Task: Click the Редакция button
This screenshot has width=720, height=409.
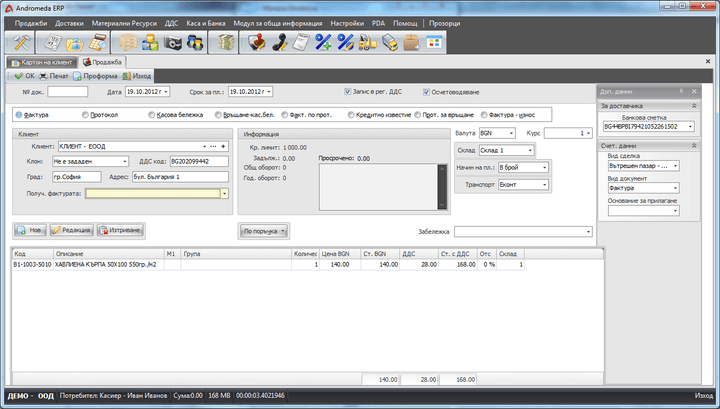Action: (x=71, y=230)
